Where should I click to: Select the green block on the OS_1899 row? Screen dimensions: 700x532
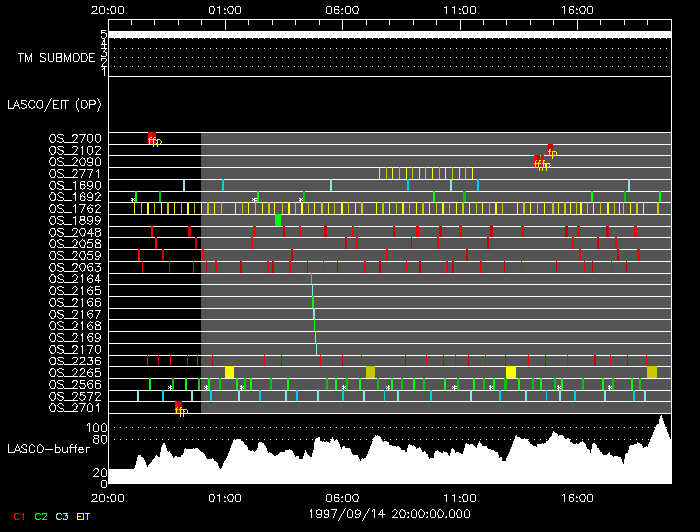pos(278,220)
